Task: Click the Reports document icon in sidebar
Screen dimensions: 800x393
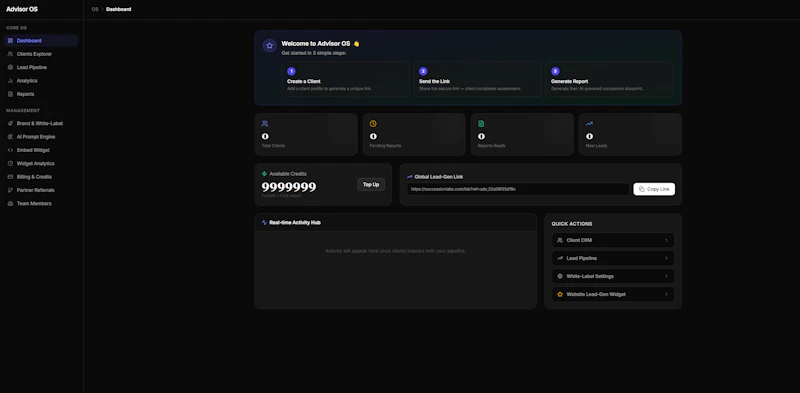Action: tap(10, 94)
